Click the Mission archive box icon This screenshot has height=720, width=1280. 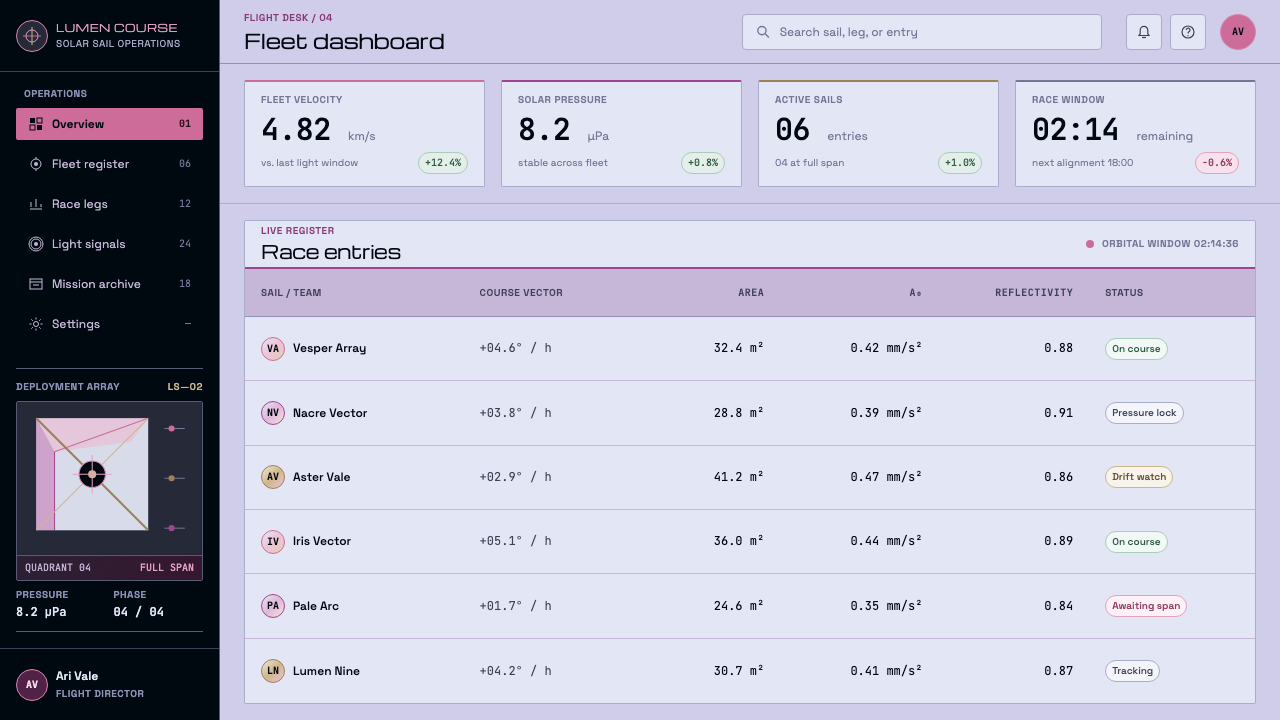(x=36, y=284)
